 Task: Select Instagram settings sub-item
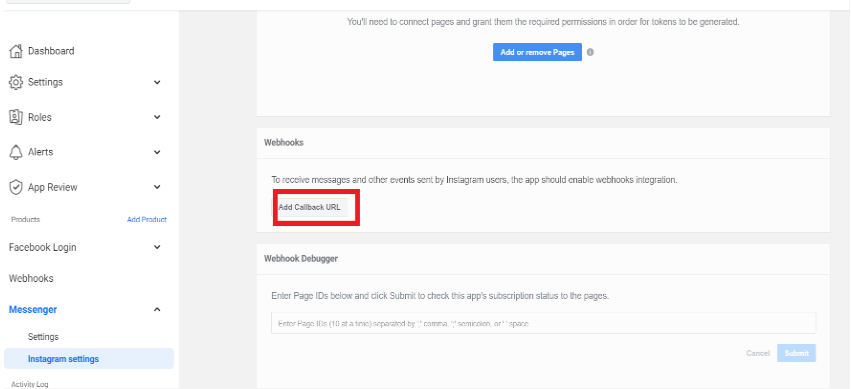click(89, 359)
